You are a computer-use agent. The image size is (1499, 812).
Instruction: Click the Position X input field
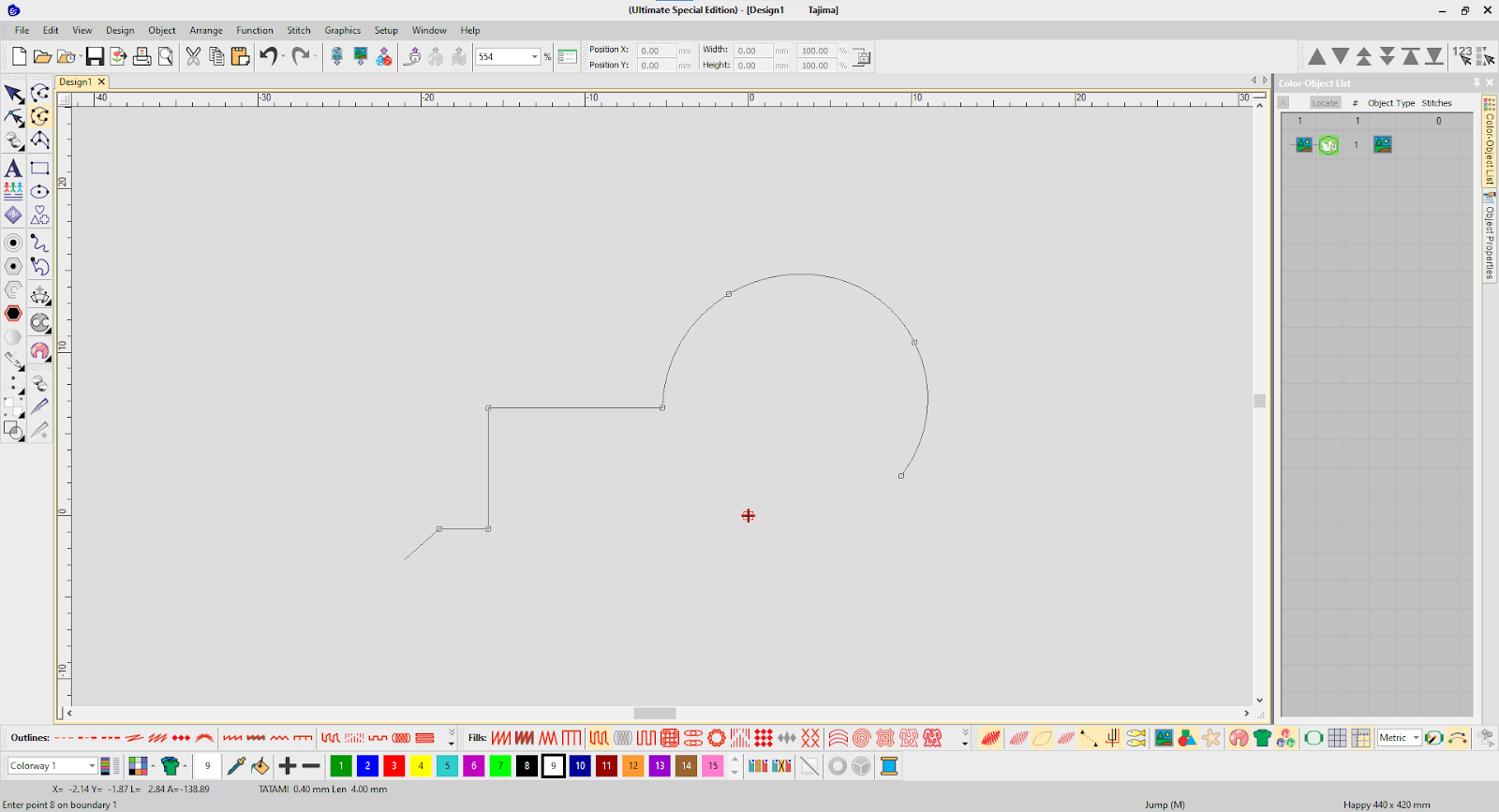[657, 51]
